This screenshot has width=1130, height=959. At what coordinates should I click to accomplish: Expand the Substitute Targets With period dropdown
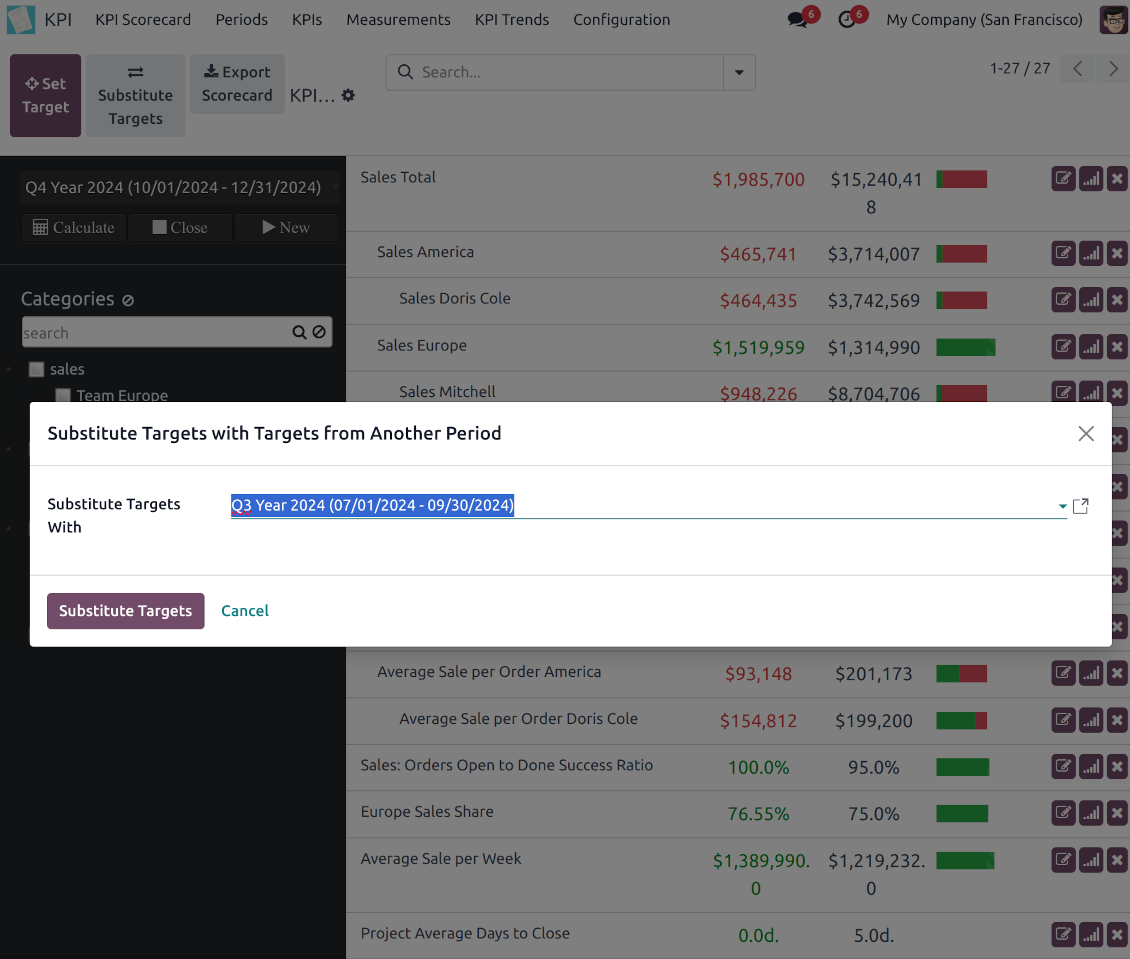click(1062, 507)
